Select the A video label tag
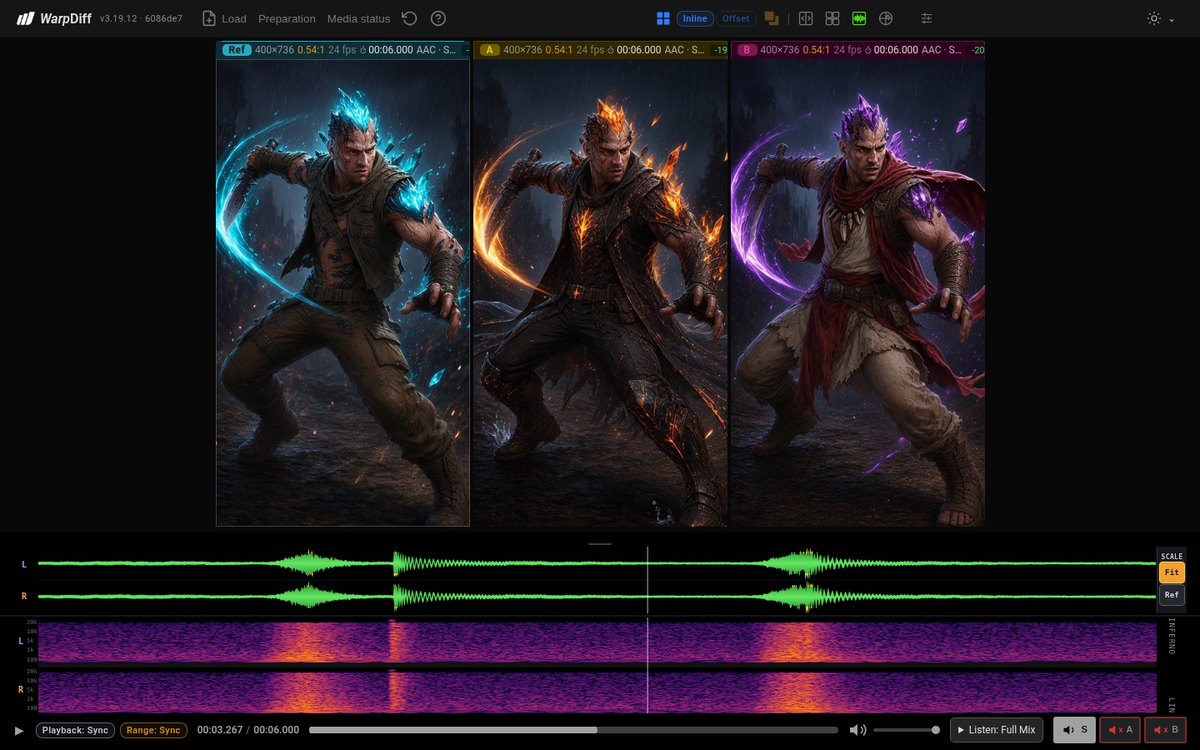Viewport: 1200px width, 750px height. click(x=490, y=50)
